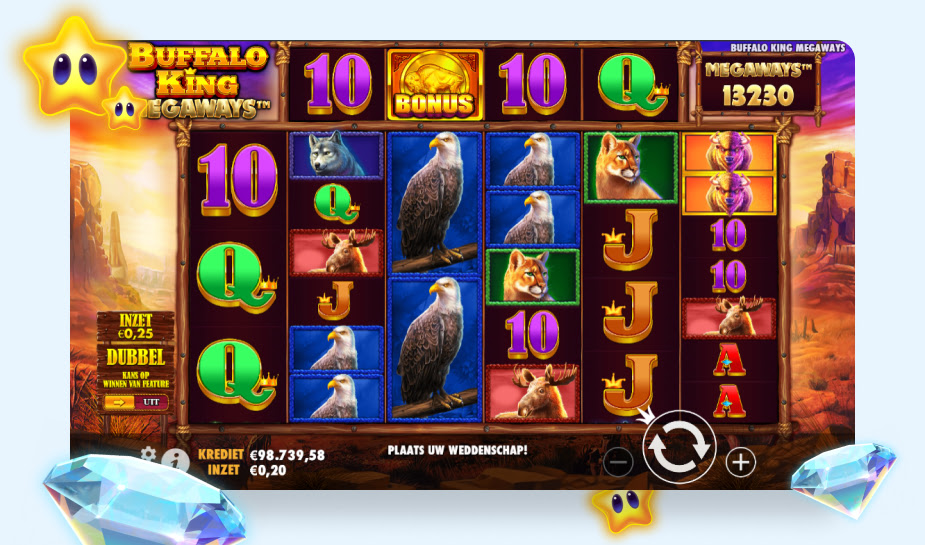This screenshot has width=925, height=545.
Task: Click the moose symbol on reel four
Action: (533, 393)
